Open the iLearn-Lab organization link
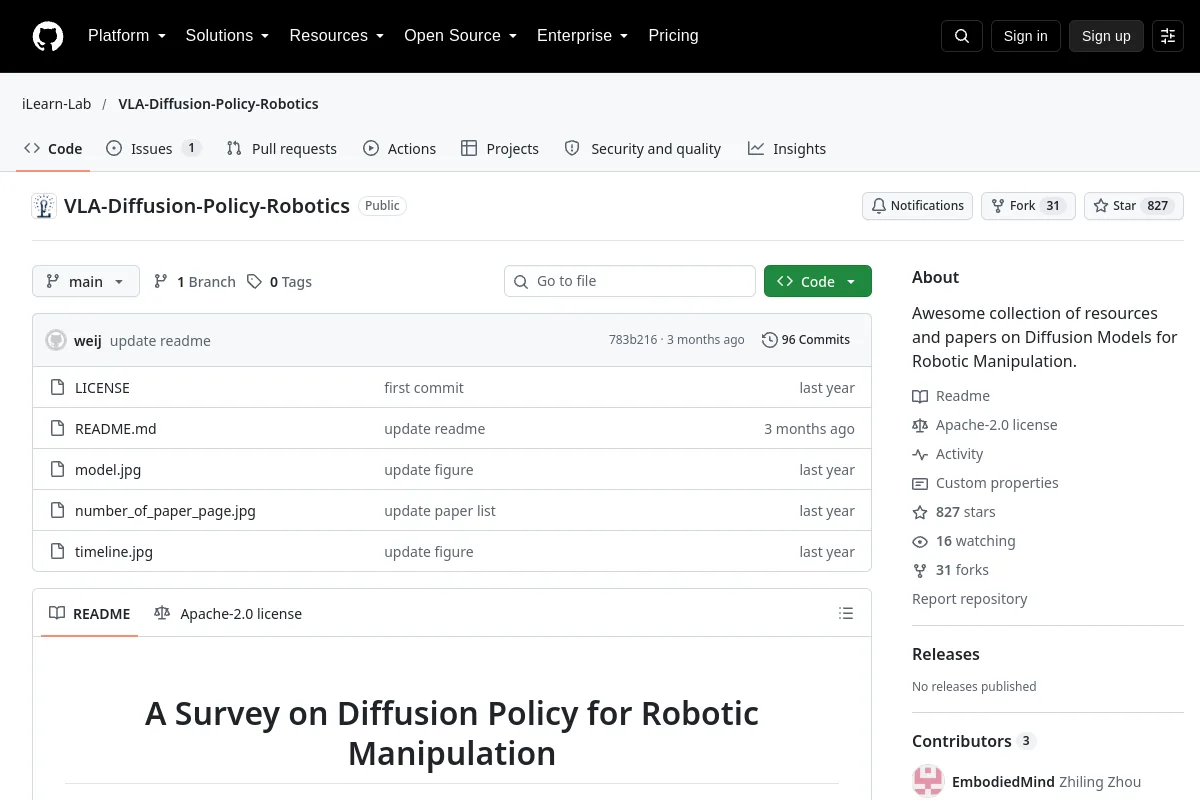 (x=57, y=104)
